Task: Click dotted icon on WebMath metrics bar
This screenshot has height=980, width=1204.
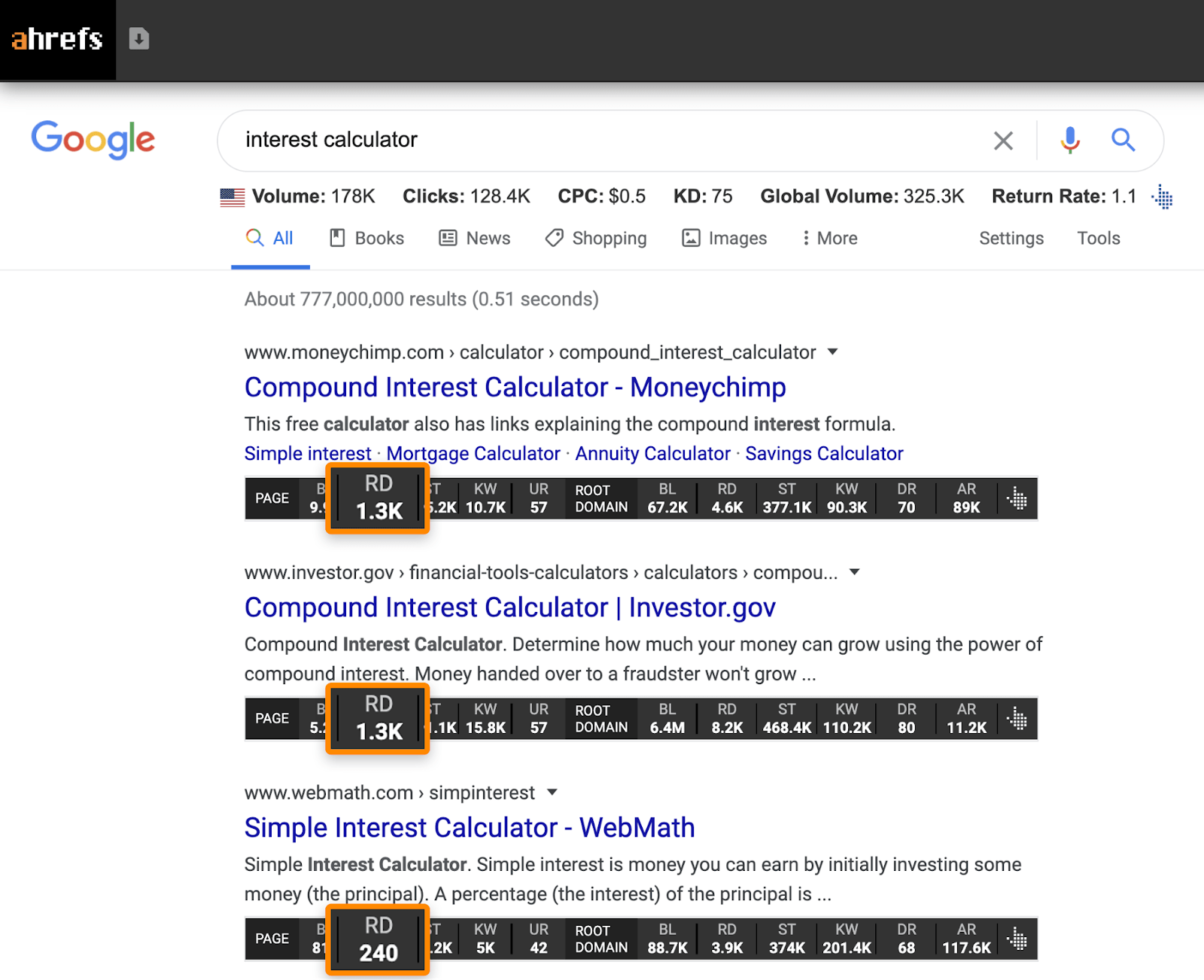Action: pos(1017,939)
